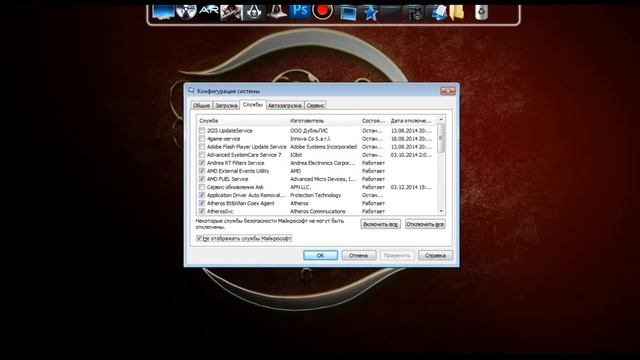Sort by the Изготовитель column header

324,121
